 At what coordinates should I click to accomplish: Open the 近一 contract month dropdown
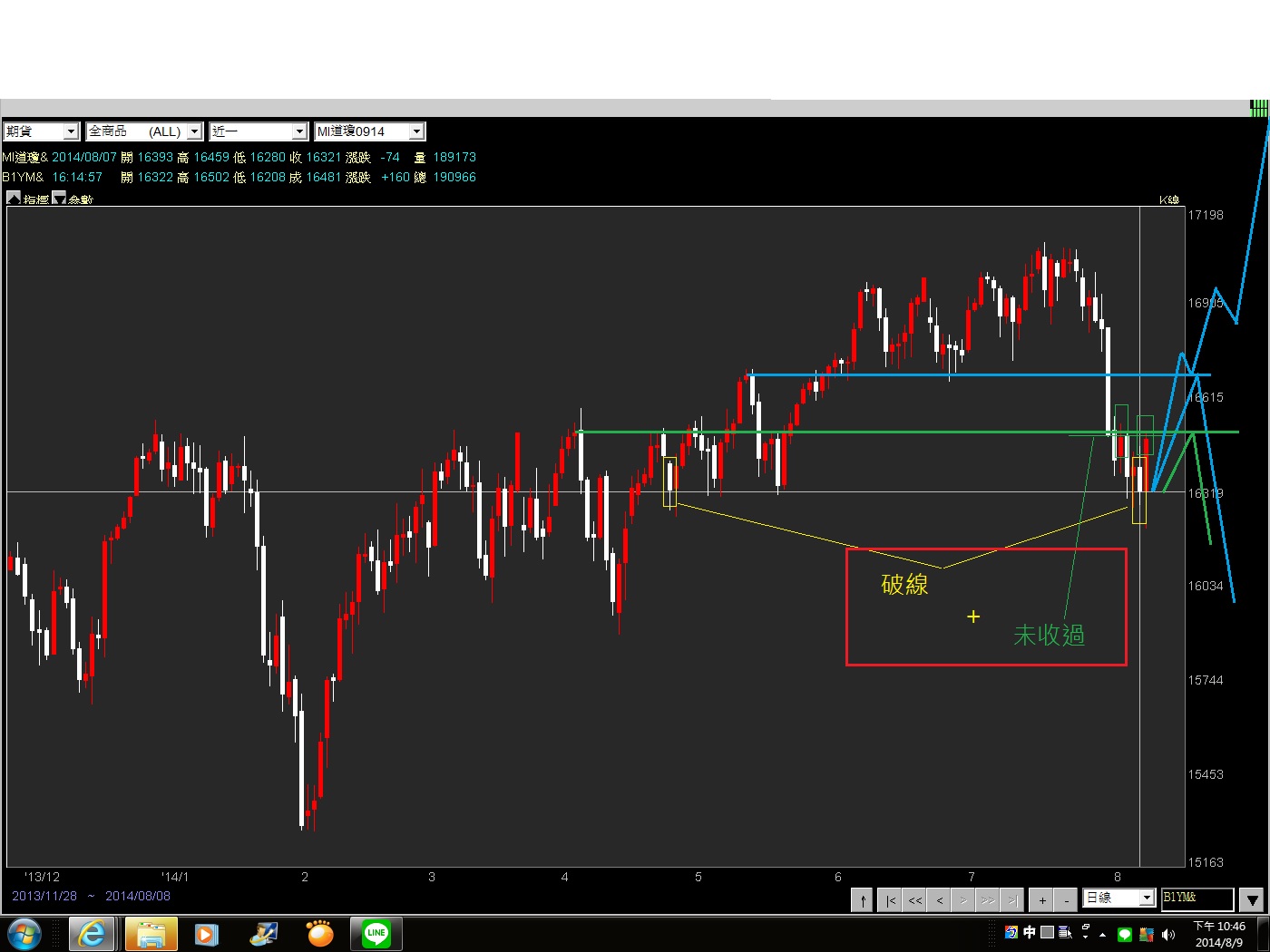click(x=258, y=131)
